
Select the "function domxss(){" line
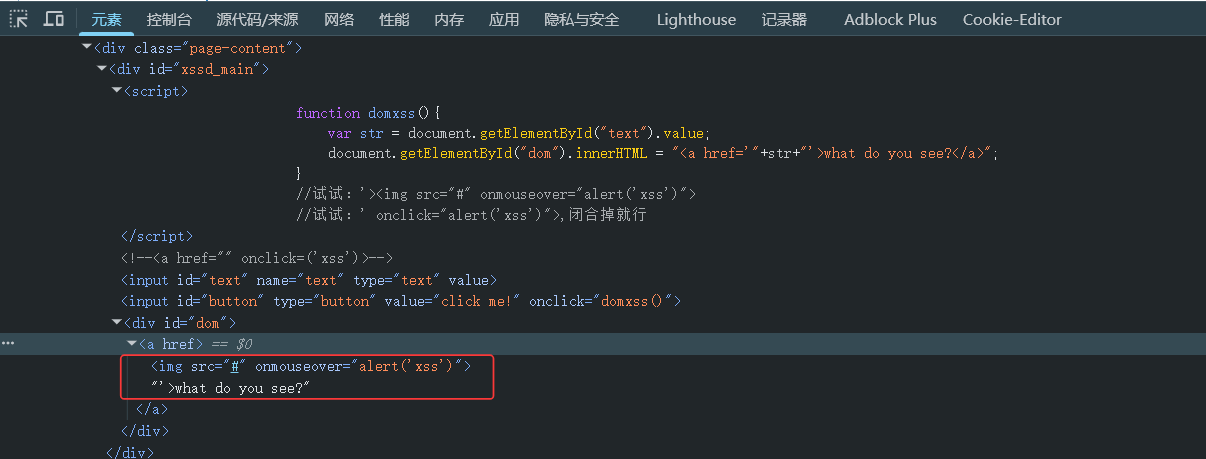tap(368, 113)
